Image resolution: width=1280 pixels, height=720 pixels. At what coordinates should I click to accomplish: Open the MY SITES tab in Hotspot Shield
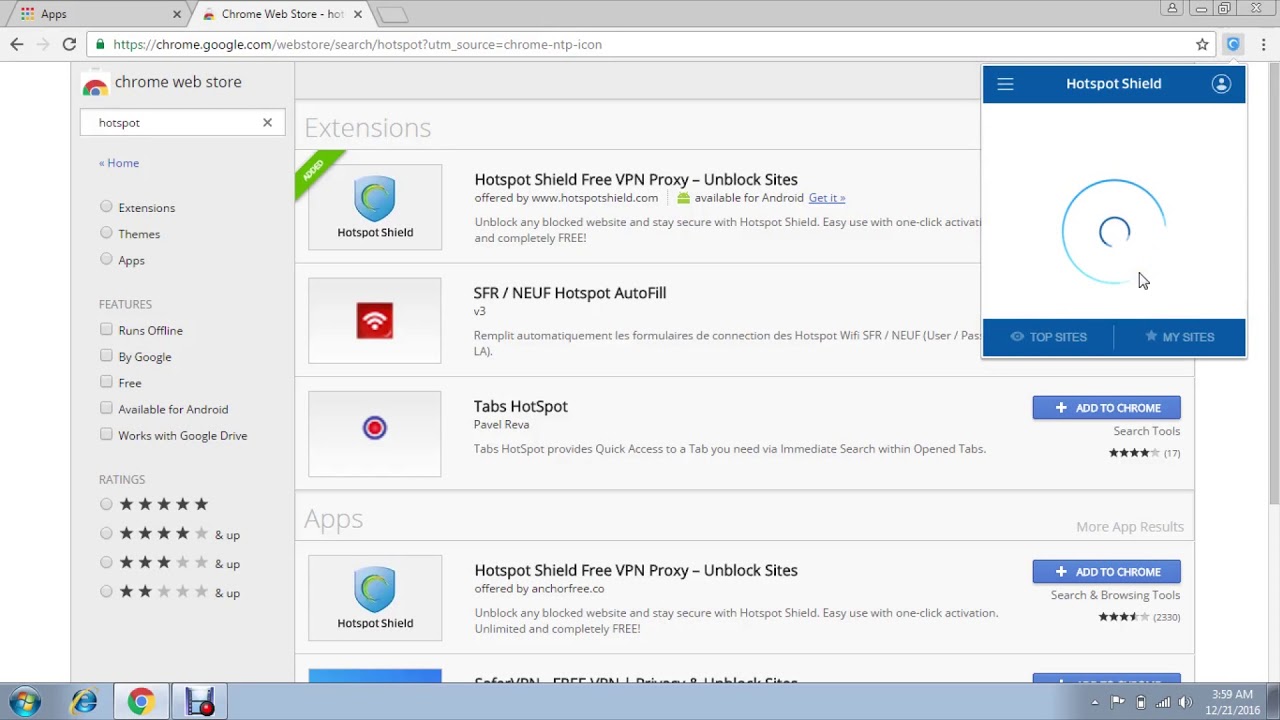tap(1180, 337)
